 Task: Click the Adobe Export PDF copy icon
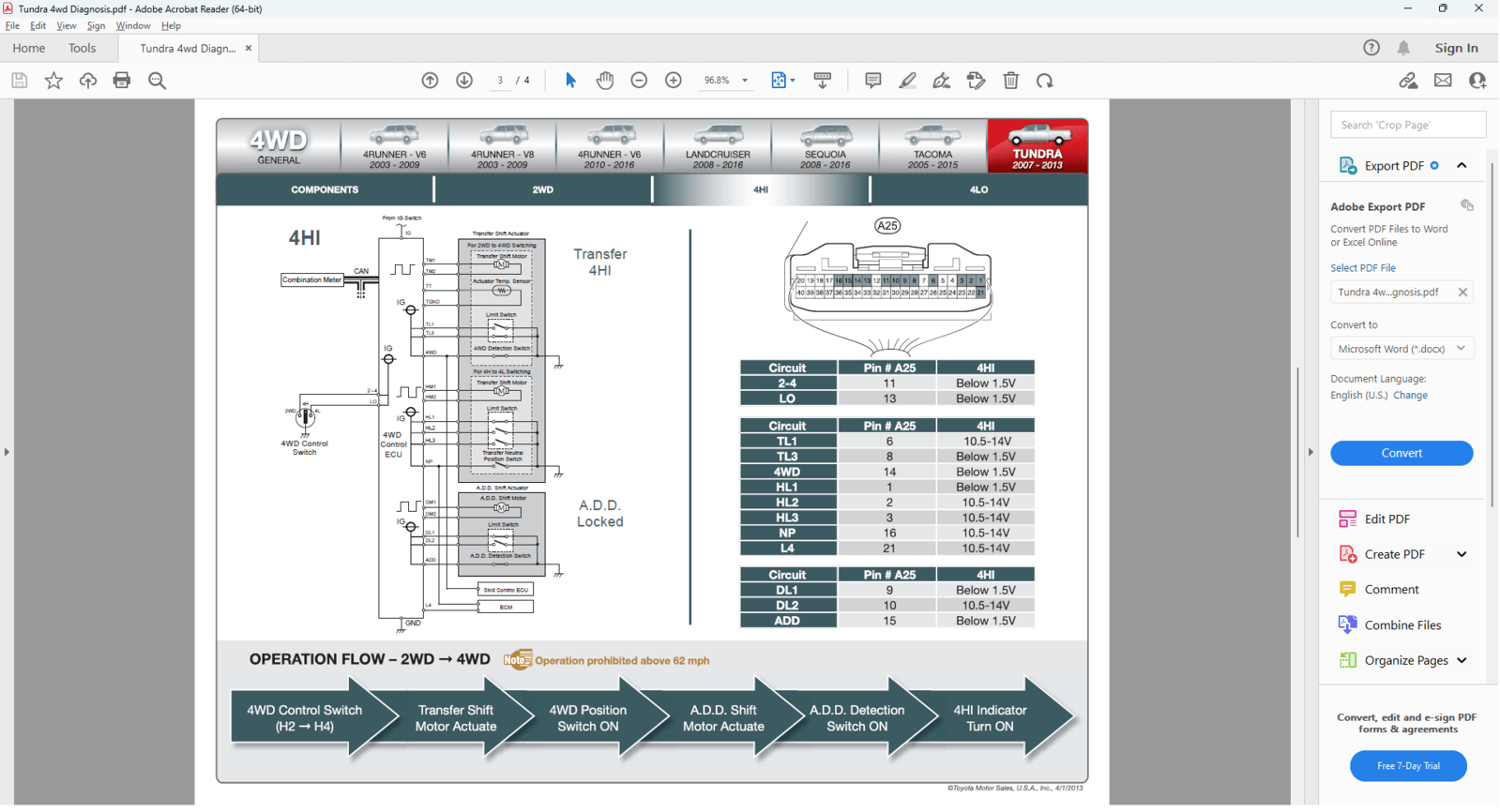(x=1467, y=205)
